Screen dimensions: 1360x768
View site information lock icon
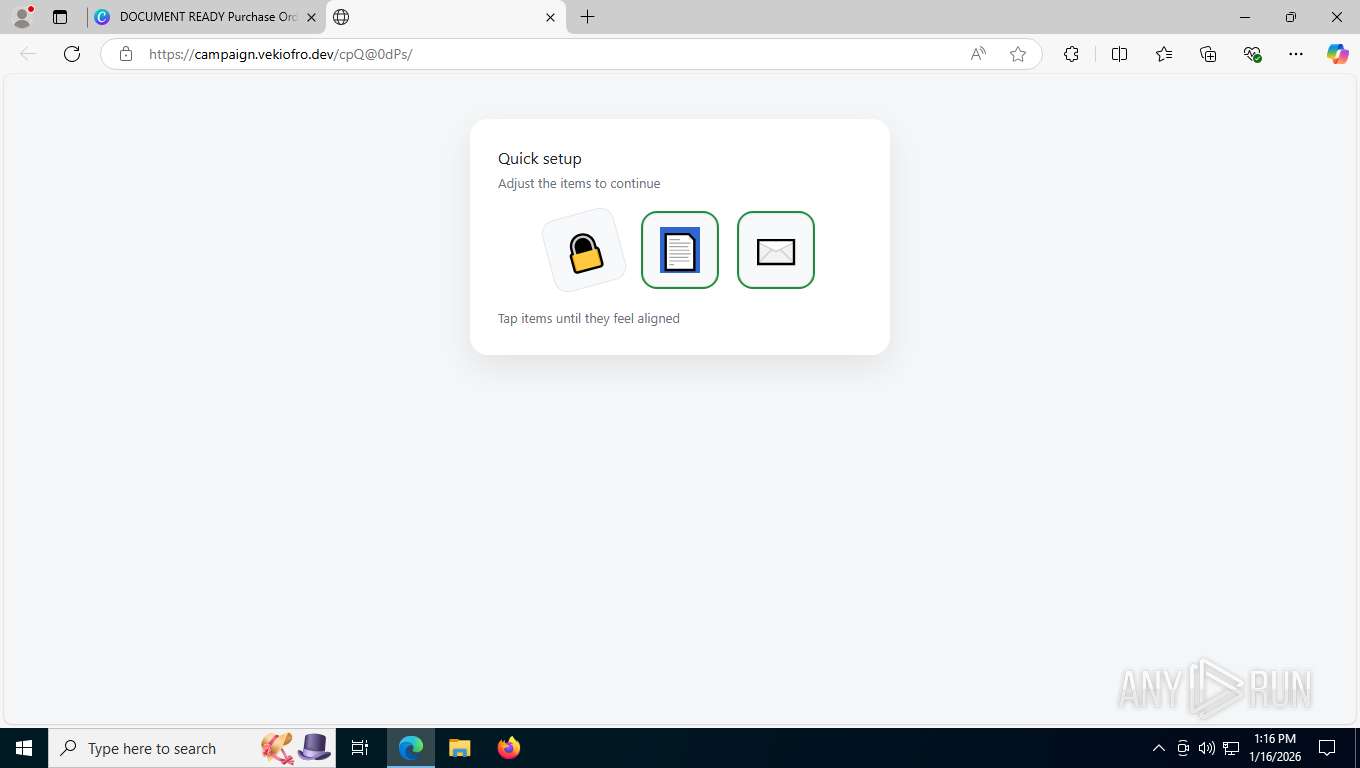click(x=126, y=54)
